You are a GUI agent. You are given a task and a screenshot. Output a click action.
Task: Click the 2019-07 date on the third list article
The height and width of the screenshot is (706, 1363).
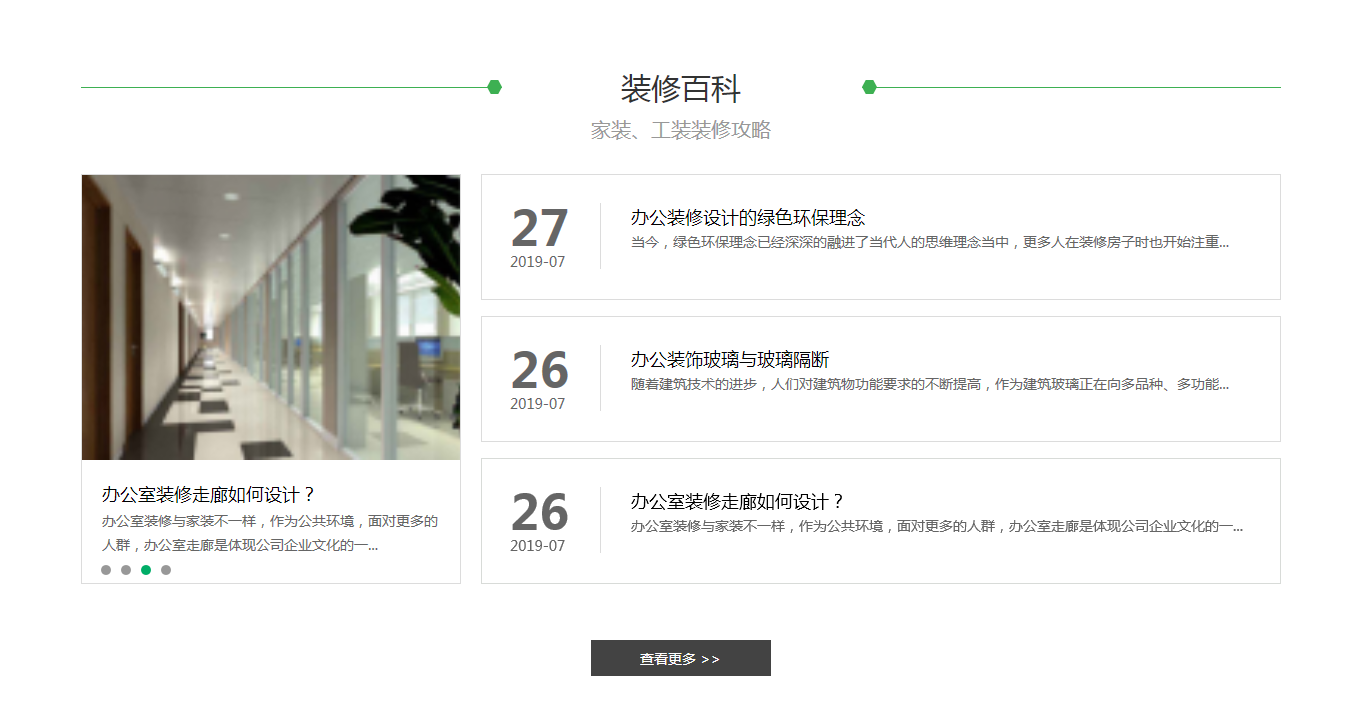[537, 546]
